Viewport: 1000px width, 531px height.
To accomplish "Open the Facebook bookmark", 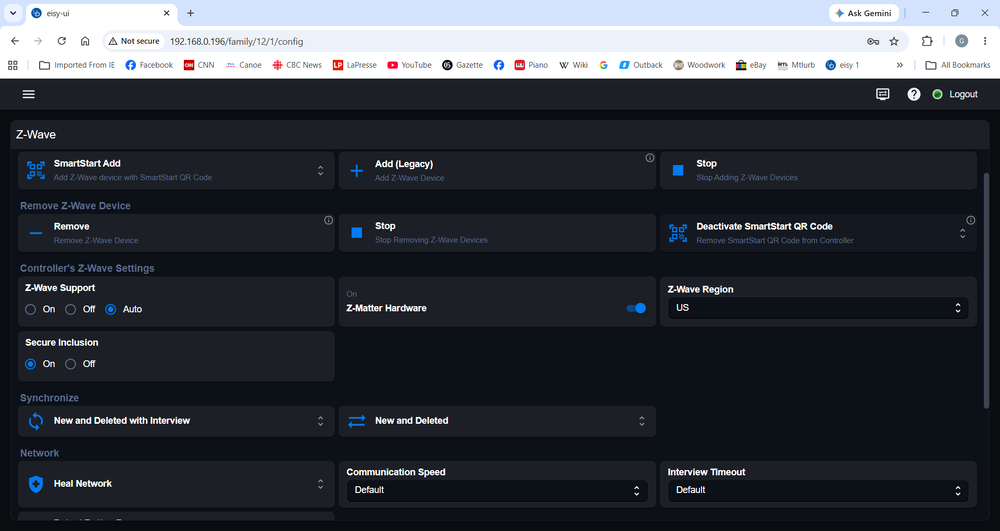I will (x=149, y=65).
